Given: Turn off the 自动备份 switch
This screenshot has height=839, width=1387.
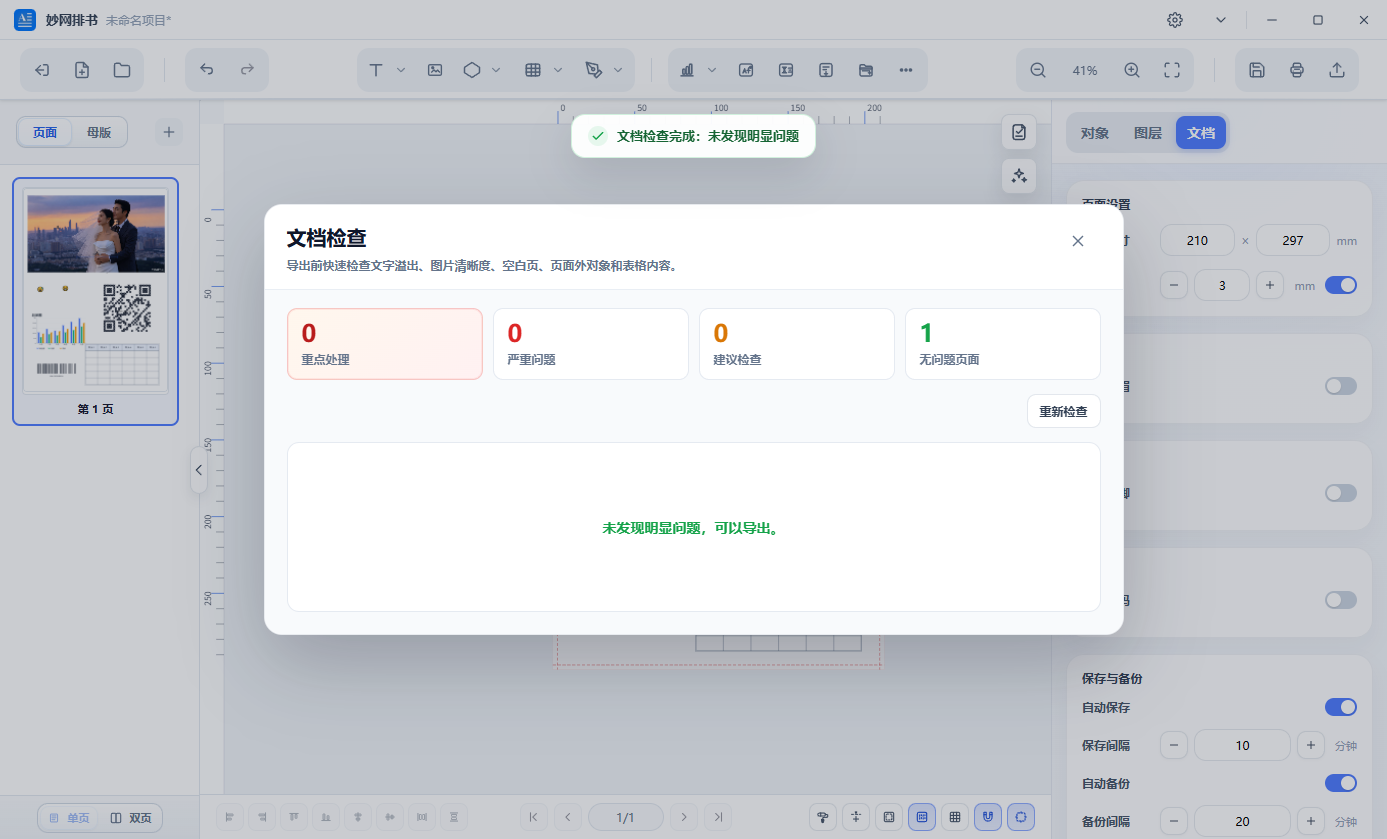Looking at the screenshot, I should click(x=1341, y=783).
